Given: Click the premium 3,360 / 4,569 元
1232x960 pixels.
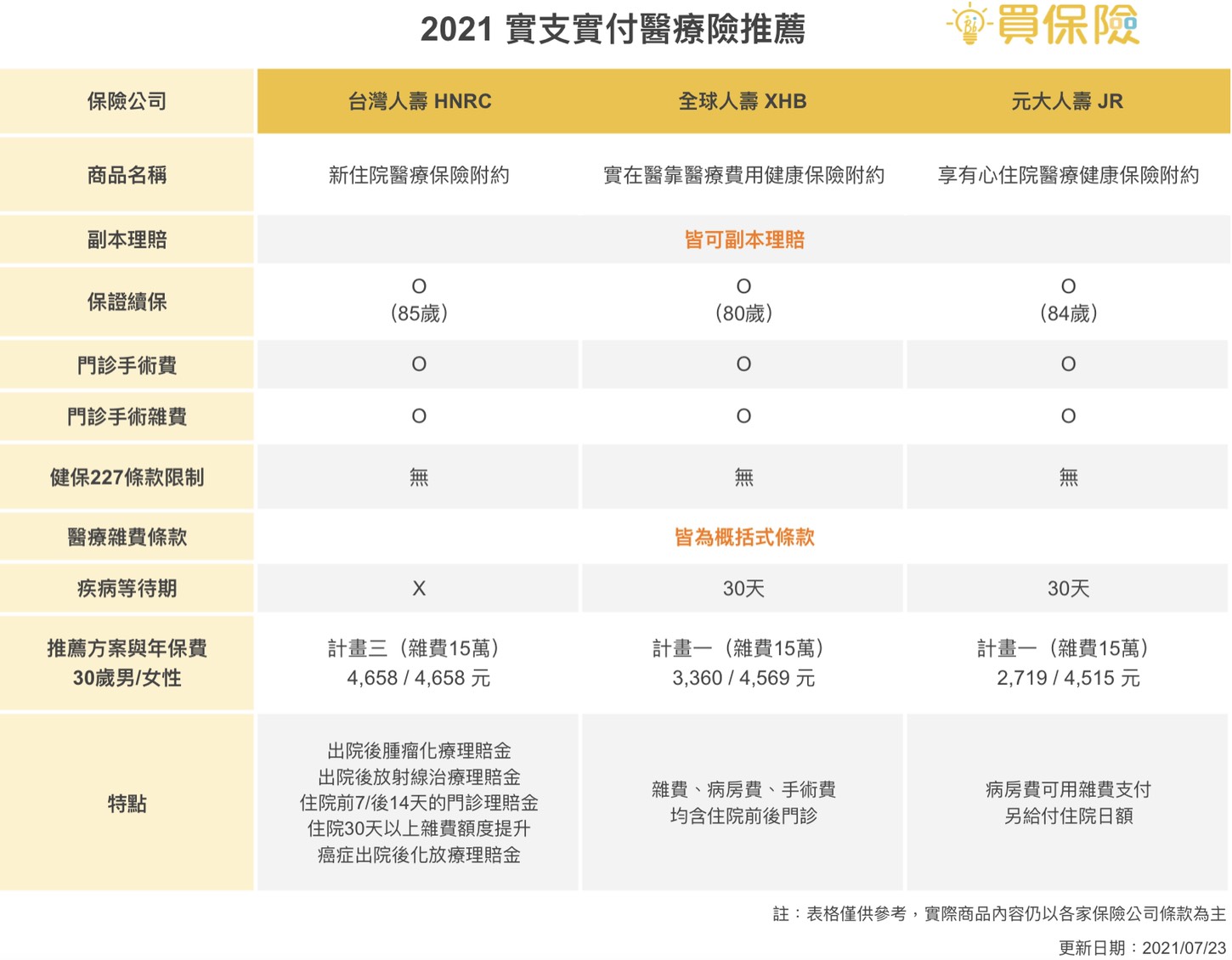Looking at the screenshot, I should pos(743,678).
